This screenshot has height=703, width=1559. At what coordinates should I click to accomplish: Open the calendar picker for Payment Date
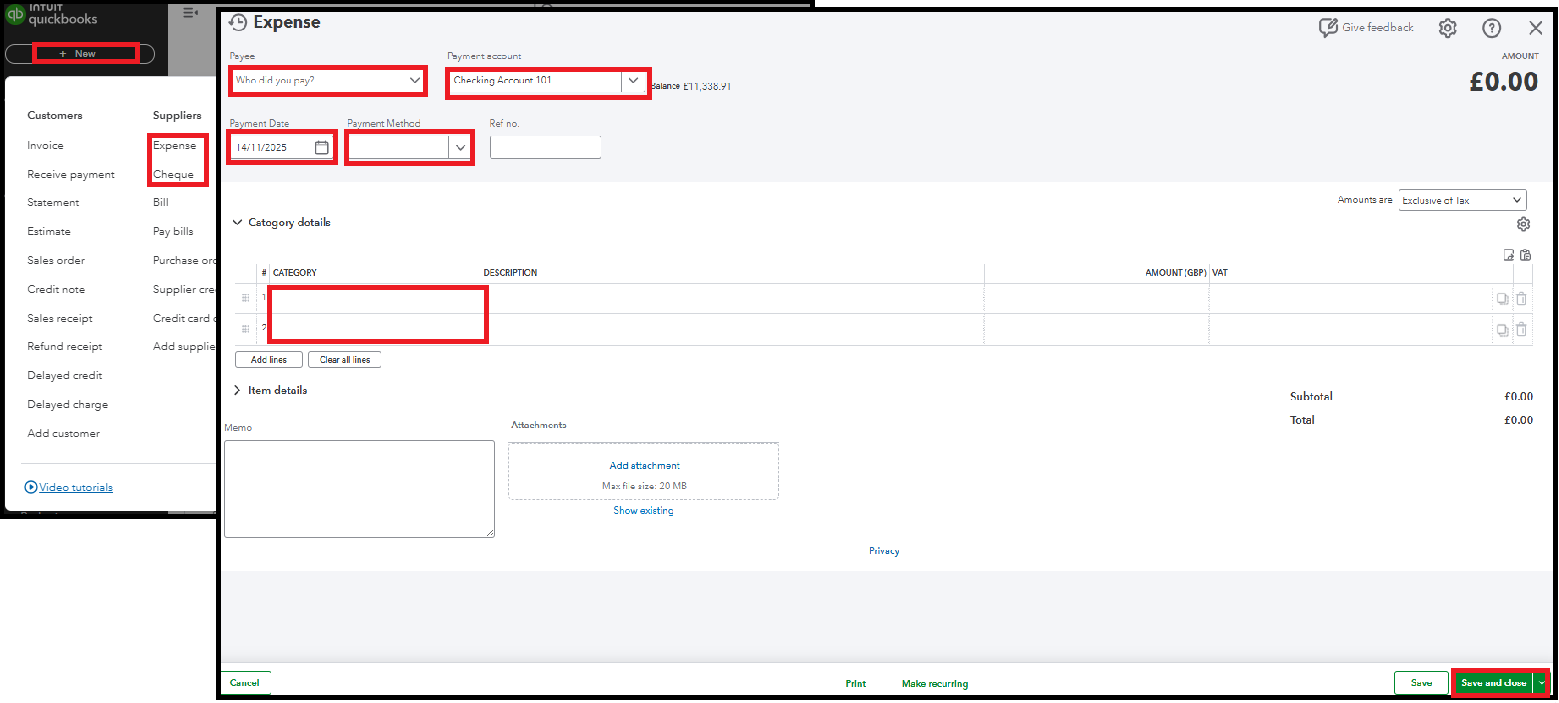click(321, 147)
